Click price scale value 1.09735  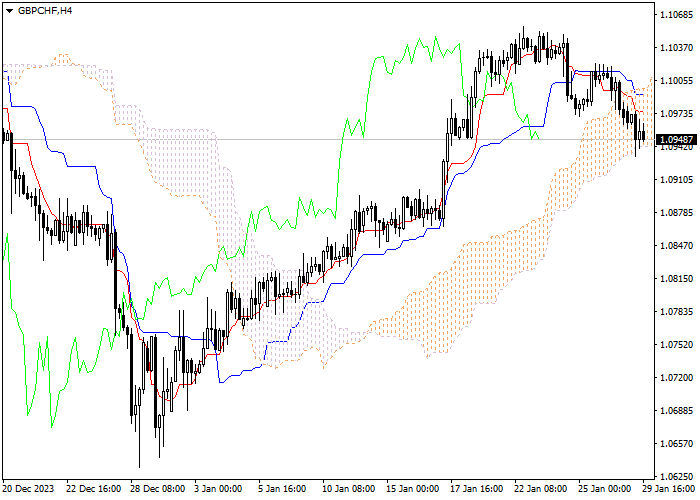676,113
